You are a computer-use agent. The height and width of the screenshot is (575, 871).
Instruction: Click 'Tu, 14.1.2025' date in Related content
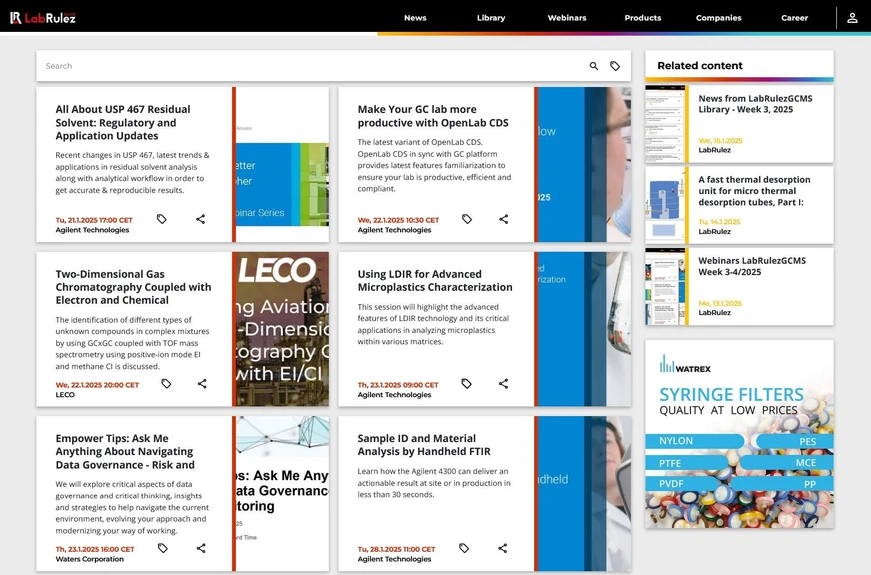[x=719, y=222]
